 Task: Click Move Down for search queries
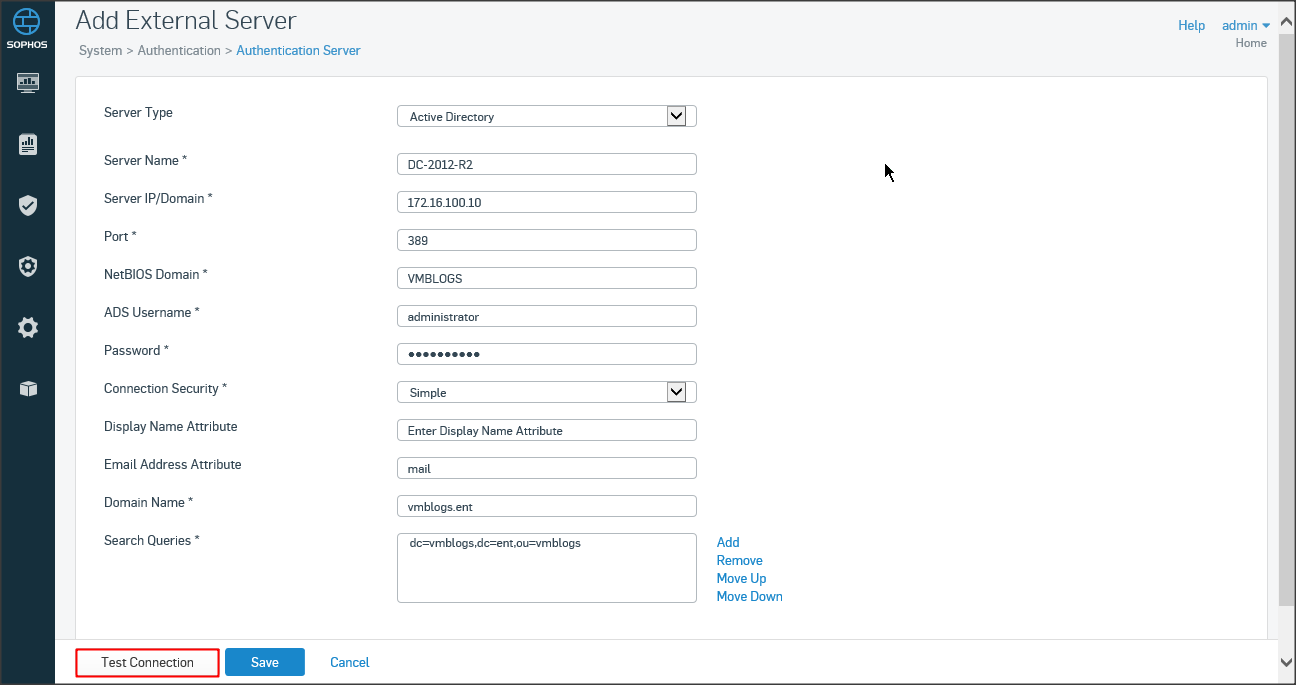749,596
